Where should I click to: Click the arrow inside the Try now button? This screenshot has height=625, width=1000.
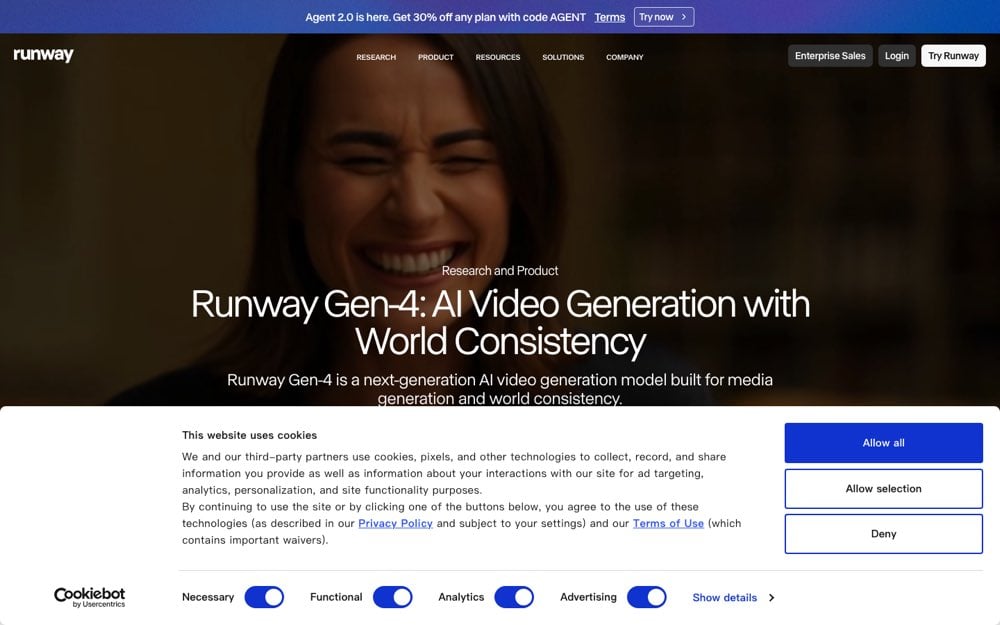point(684,17)
